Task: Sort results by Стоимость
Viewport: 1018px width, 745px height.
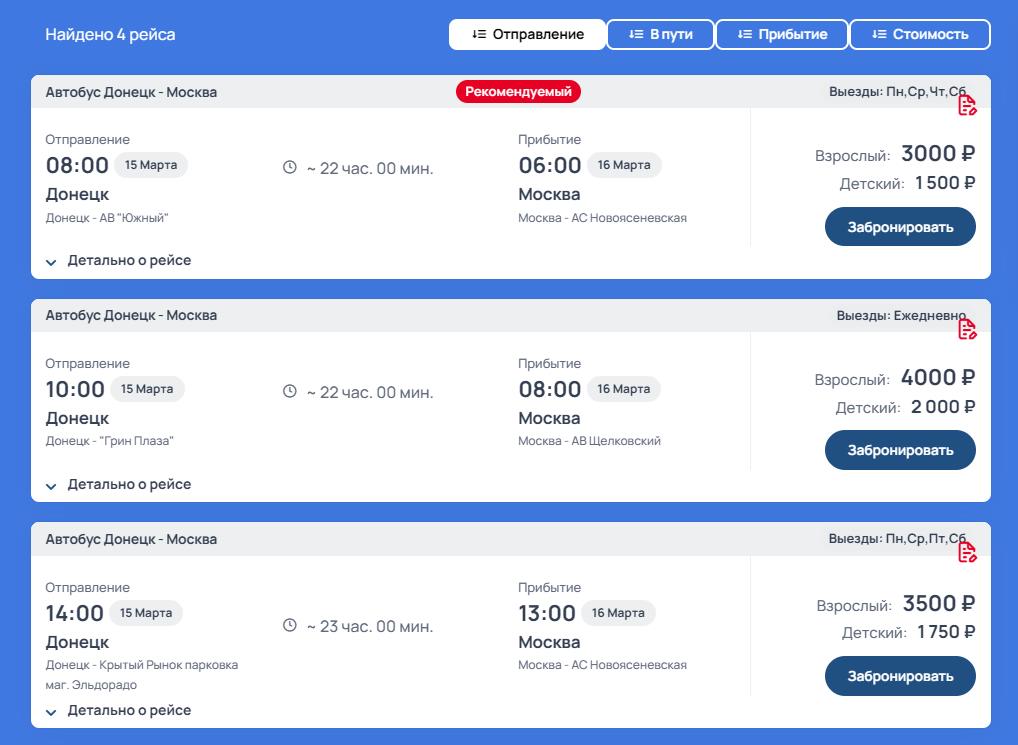Action: (920, 34)
